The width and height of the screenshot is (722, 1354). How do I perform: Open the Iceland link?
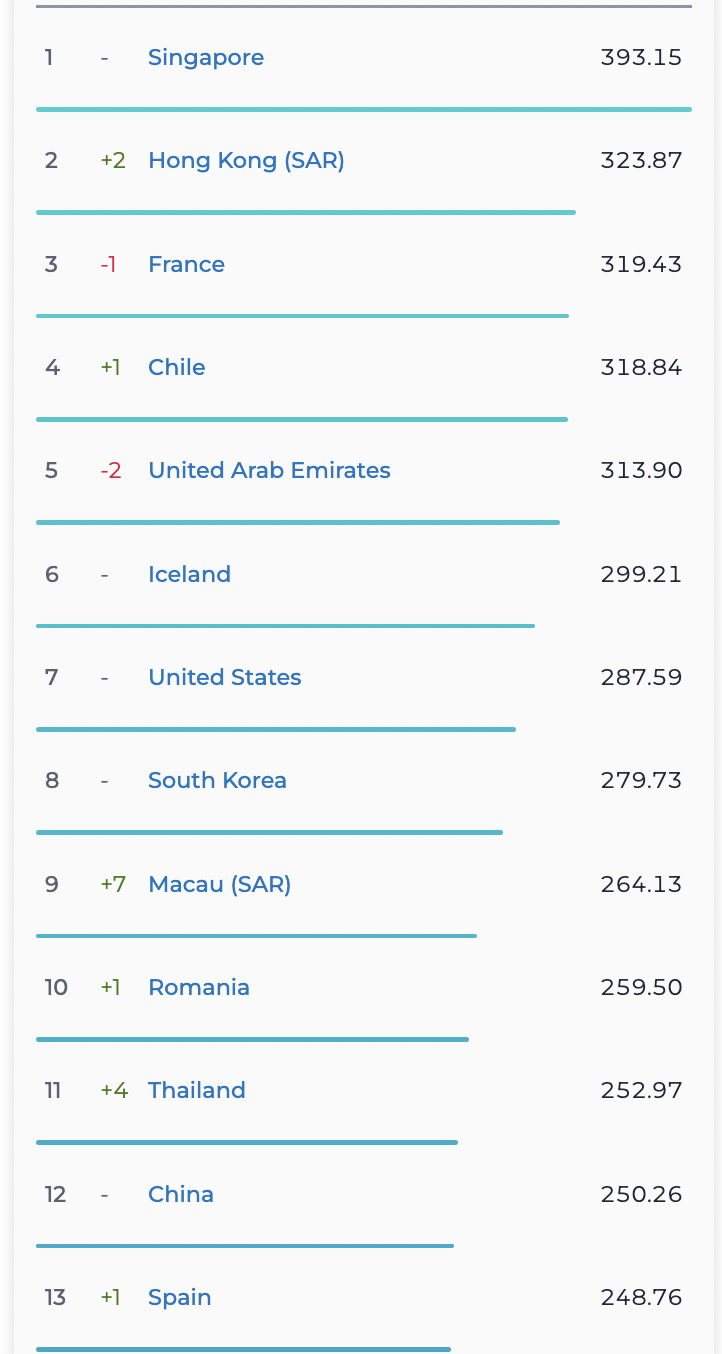pos(189,574)
